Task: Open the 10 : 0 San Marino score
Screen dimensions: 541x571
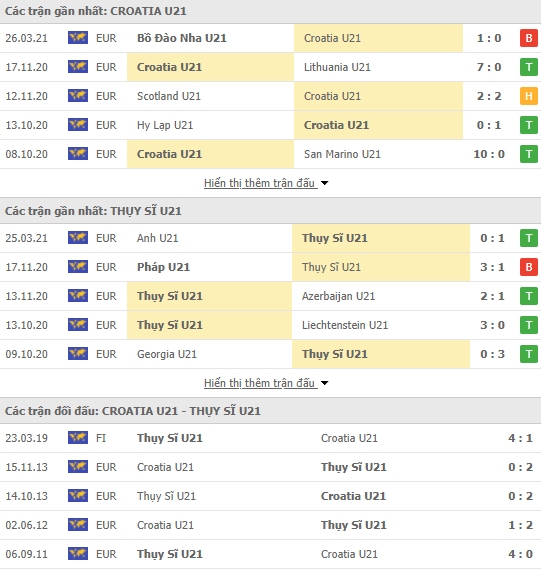Action: coord(489,154)
